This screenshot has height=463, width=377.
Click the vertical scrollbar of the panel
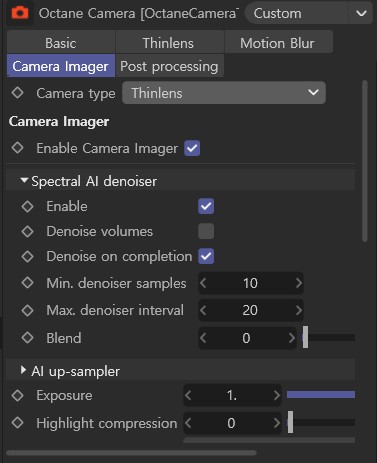point(365,161)
